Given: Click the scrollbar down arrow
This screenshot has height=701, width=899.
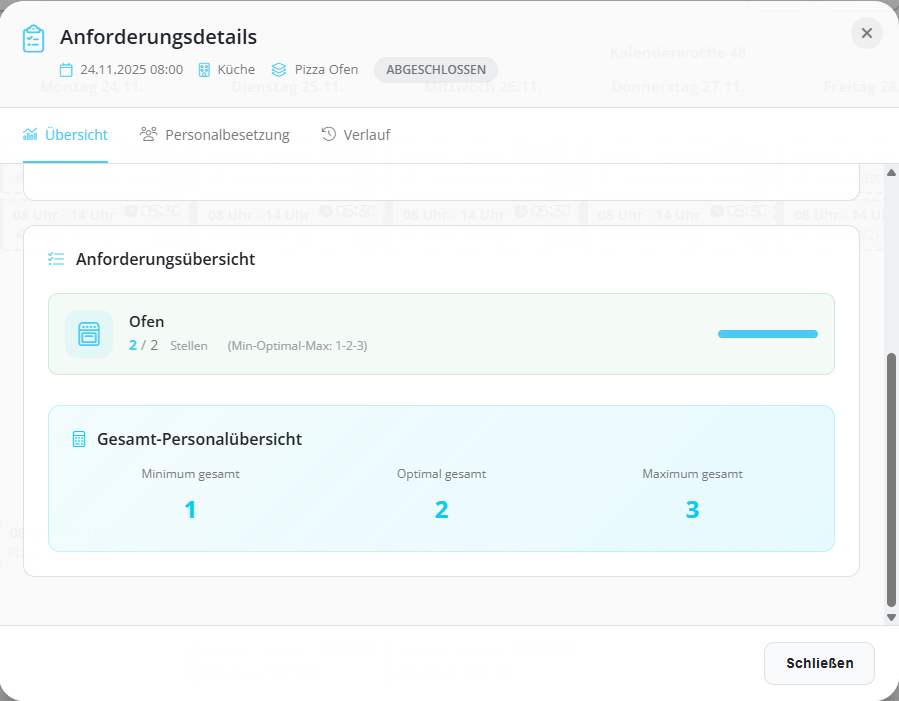Looking at the screenshot, I should point(890,616).
